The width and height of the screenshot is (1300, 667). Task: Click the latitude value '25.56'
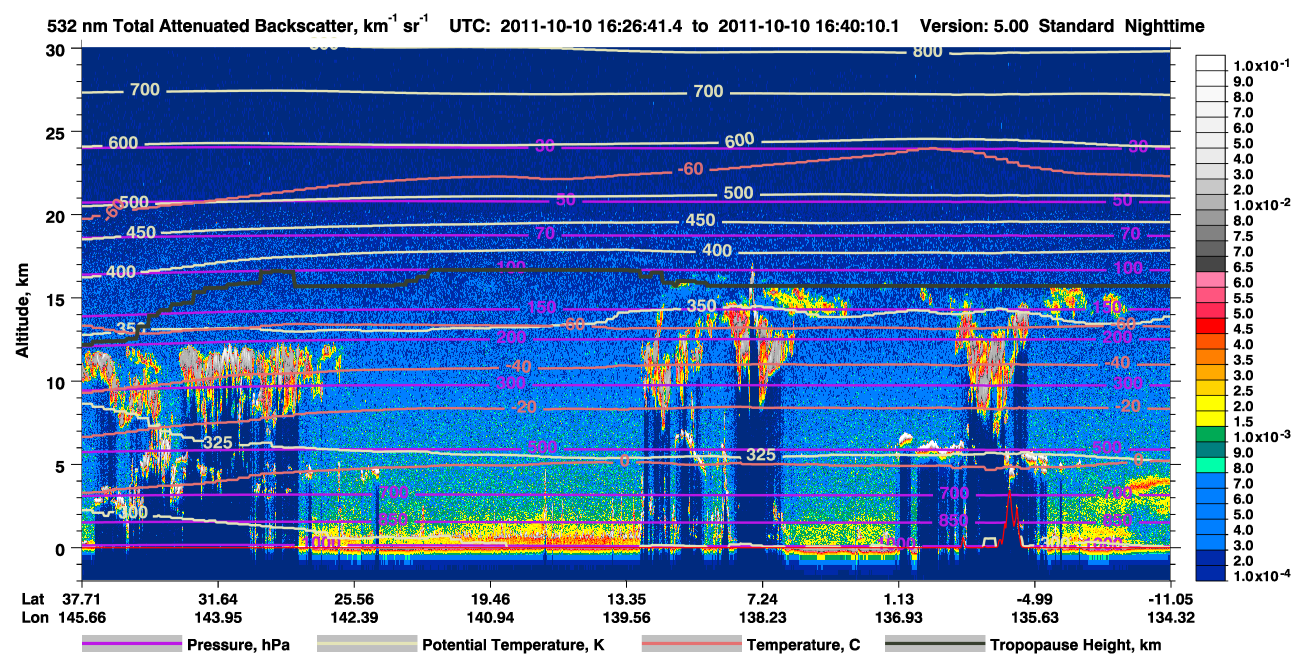pyautogui.click(x=353, y=599)
